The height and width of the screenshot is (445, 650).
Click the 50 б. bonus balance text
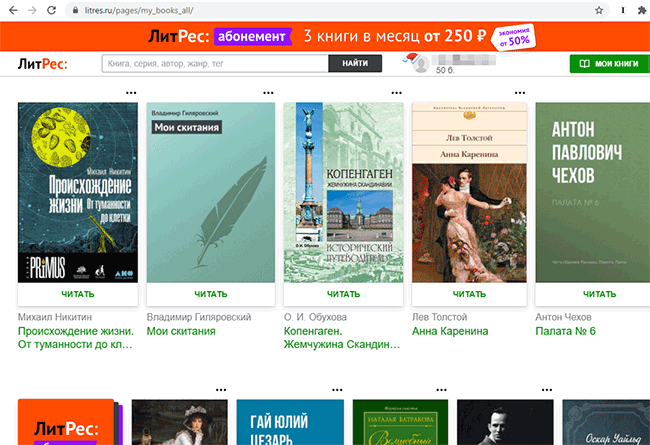445,71
